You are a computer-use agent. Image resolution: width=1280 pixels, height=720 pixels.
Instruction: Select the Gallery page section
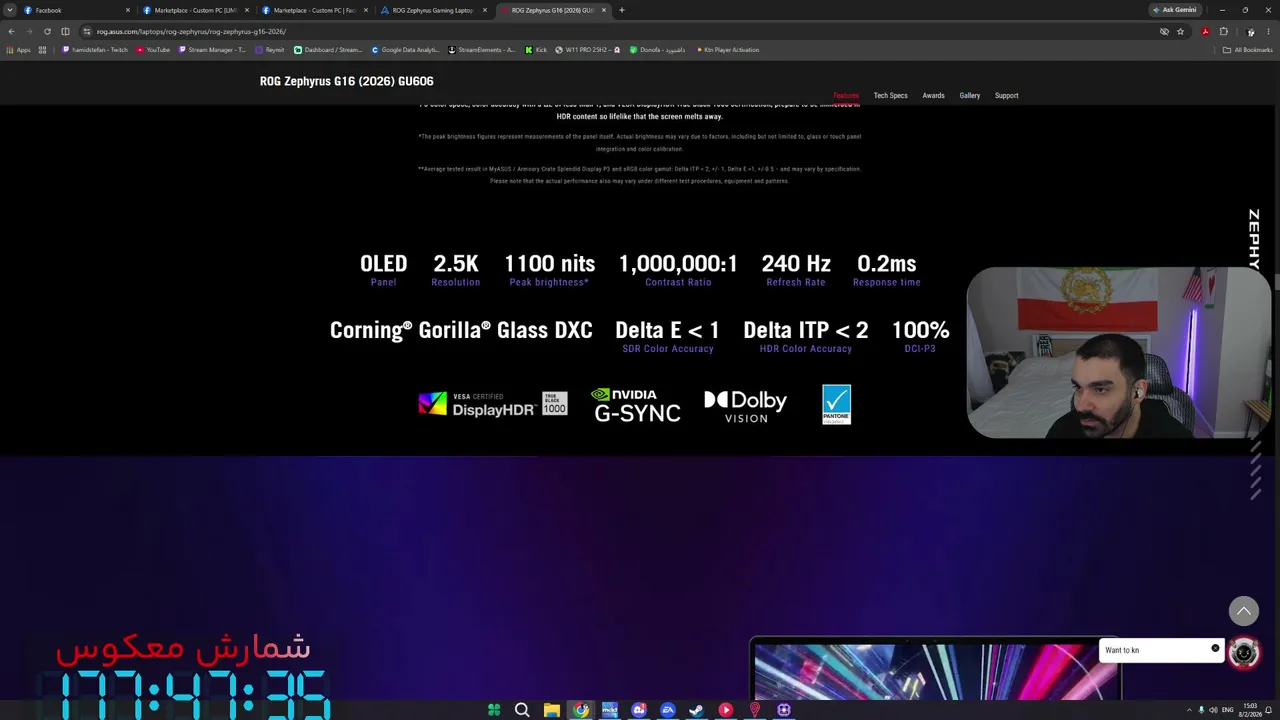pyautogui.click(x=970, y=96)
